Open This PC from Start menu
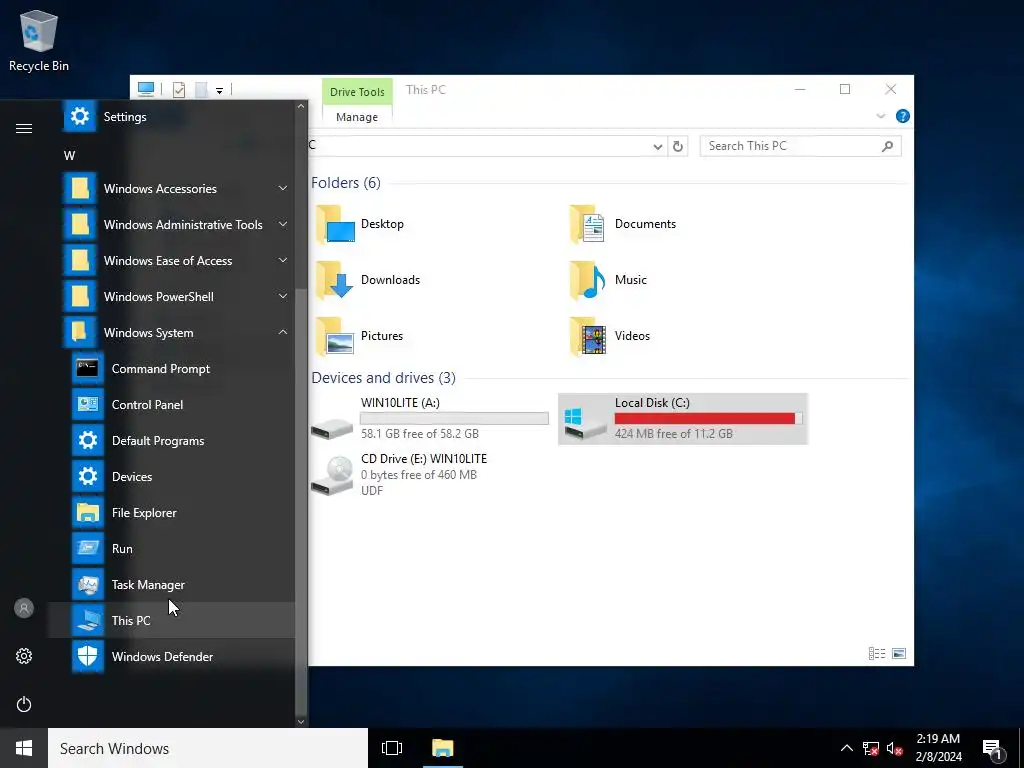1024x768 pixels. (x=172, y=620)
